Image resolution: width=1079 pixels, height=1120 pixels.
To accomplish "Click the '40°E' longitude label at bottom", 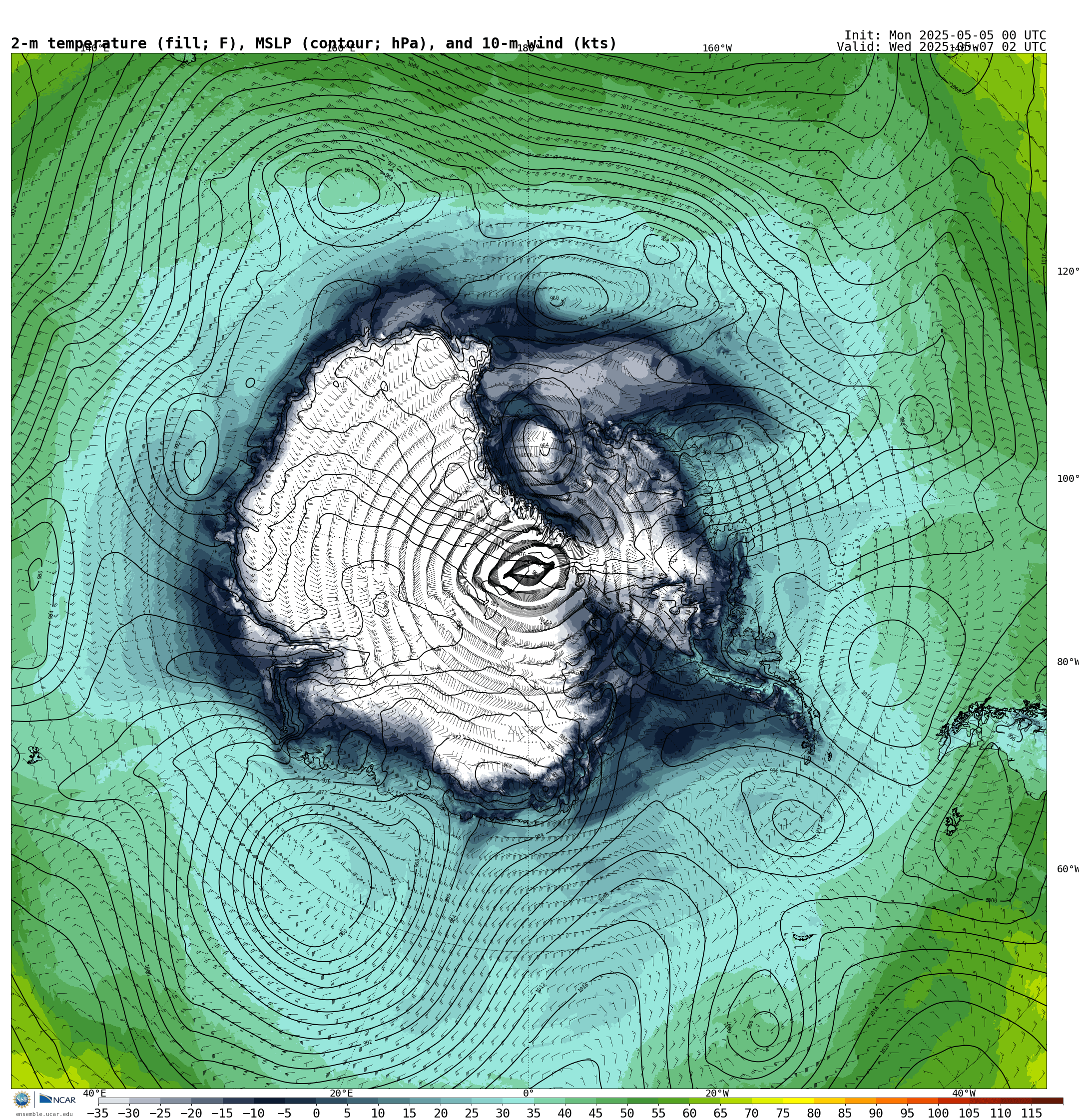I will click(x=94, y=1093).
